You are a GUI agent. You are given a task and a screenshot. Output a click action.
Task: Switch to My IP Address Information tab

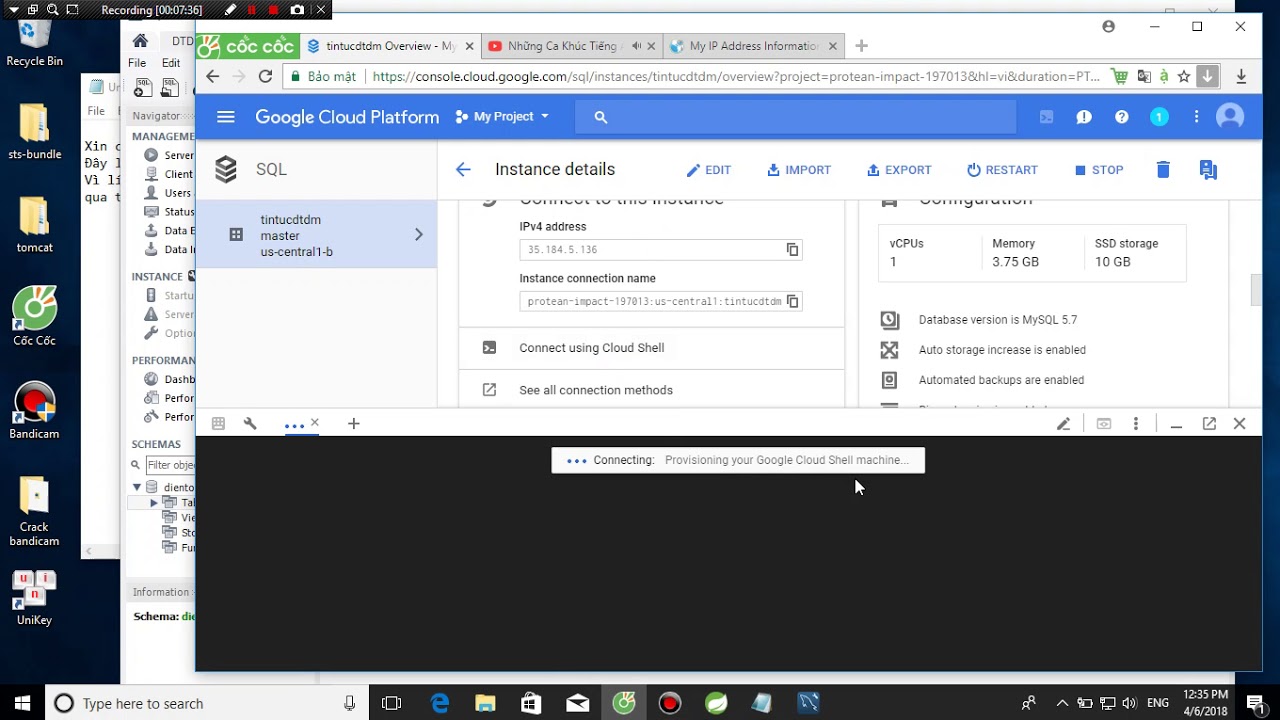point(754,46)
